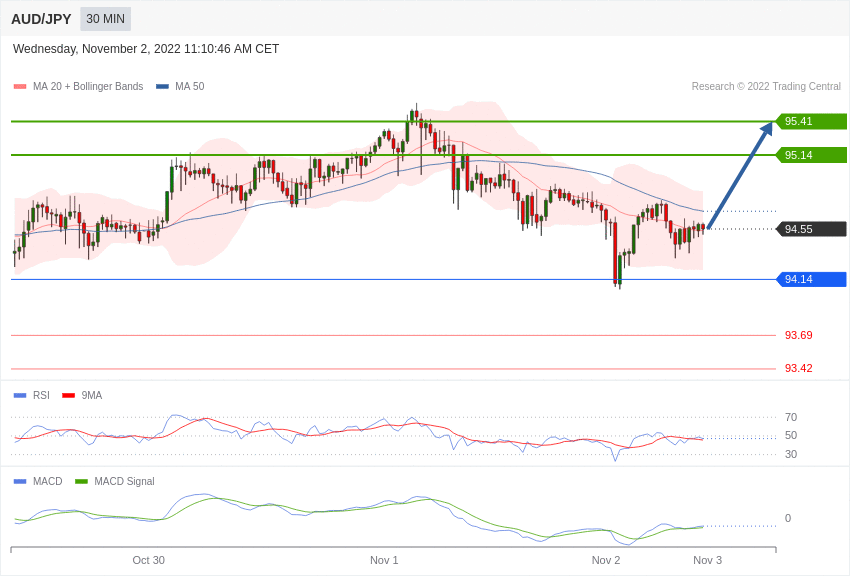Click the 94.55 current price tag
Screen dimensions: 850x576
812,229
